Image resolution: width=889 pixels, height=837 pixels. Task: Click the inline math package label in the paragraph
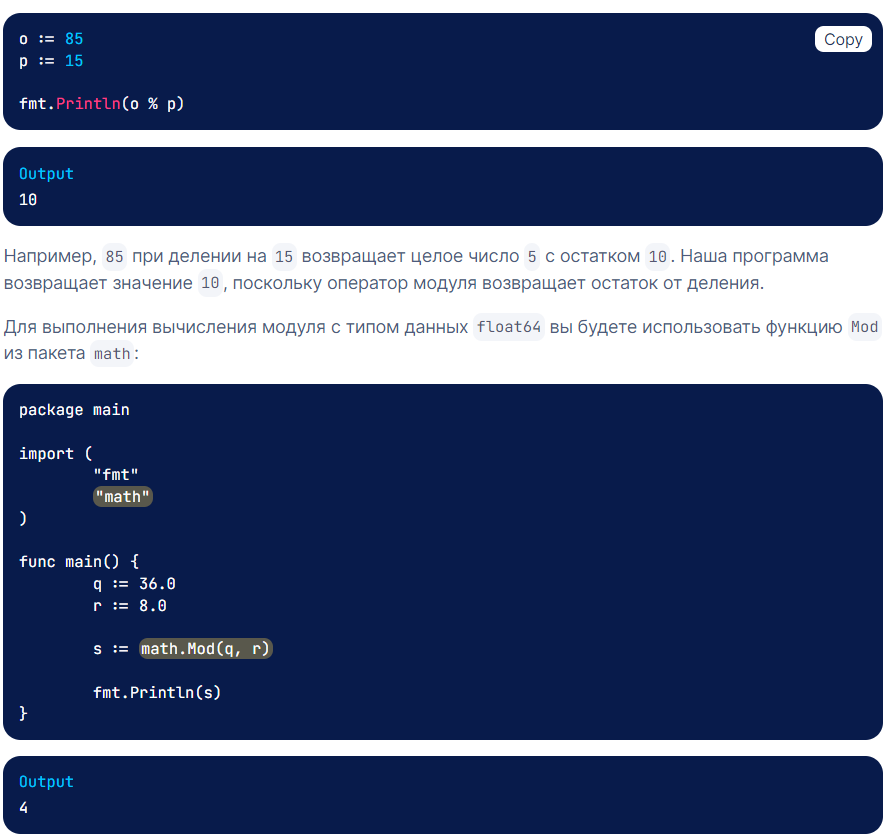(x=111, y=353)
